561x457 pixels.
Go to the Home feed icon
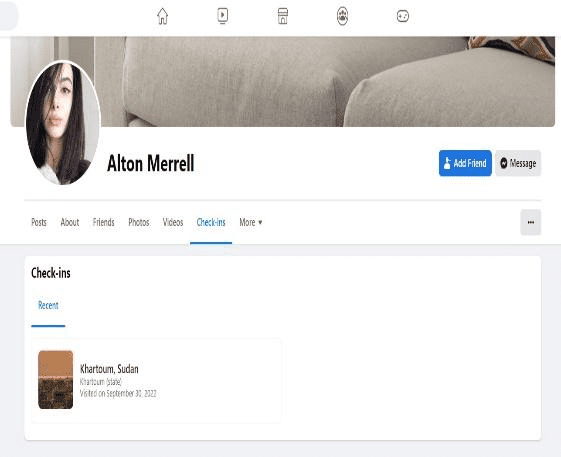[x=162, y=16]
